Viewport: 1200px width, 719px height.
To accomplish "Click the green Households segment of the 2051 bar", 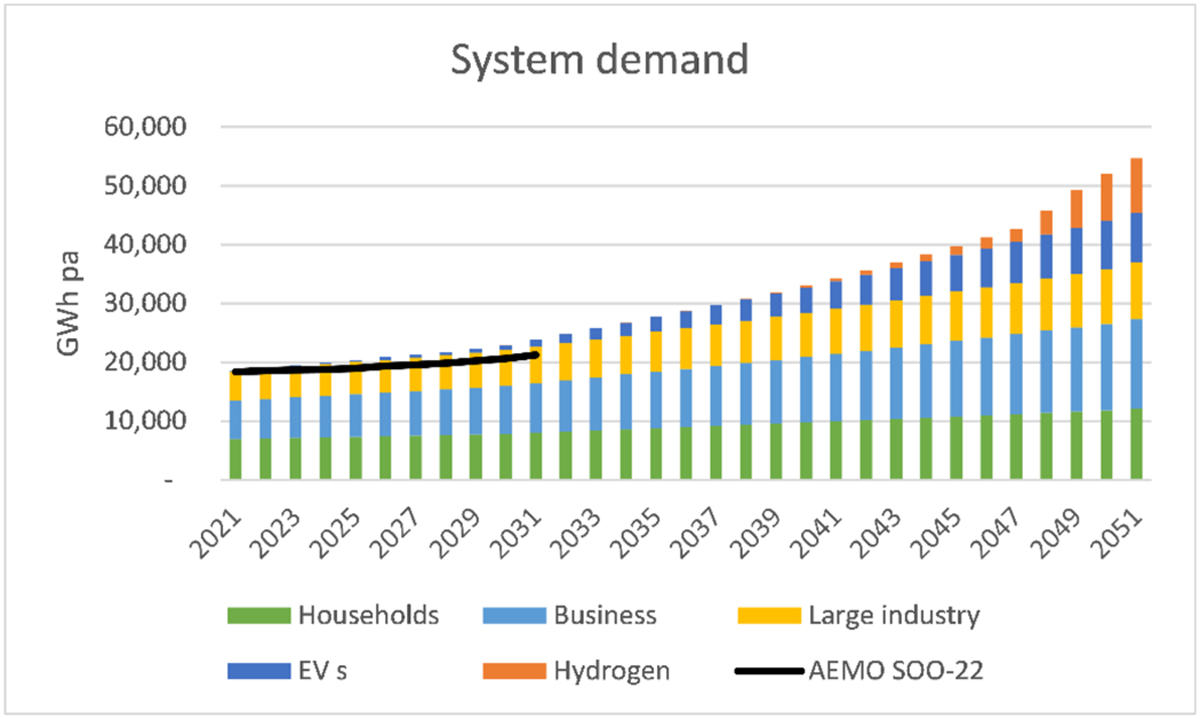I will (1137, 444).
